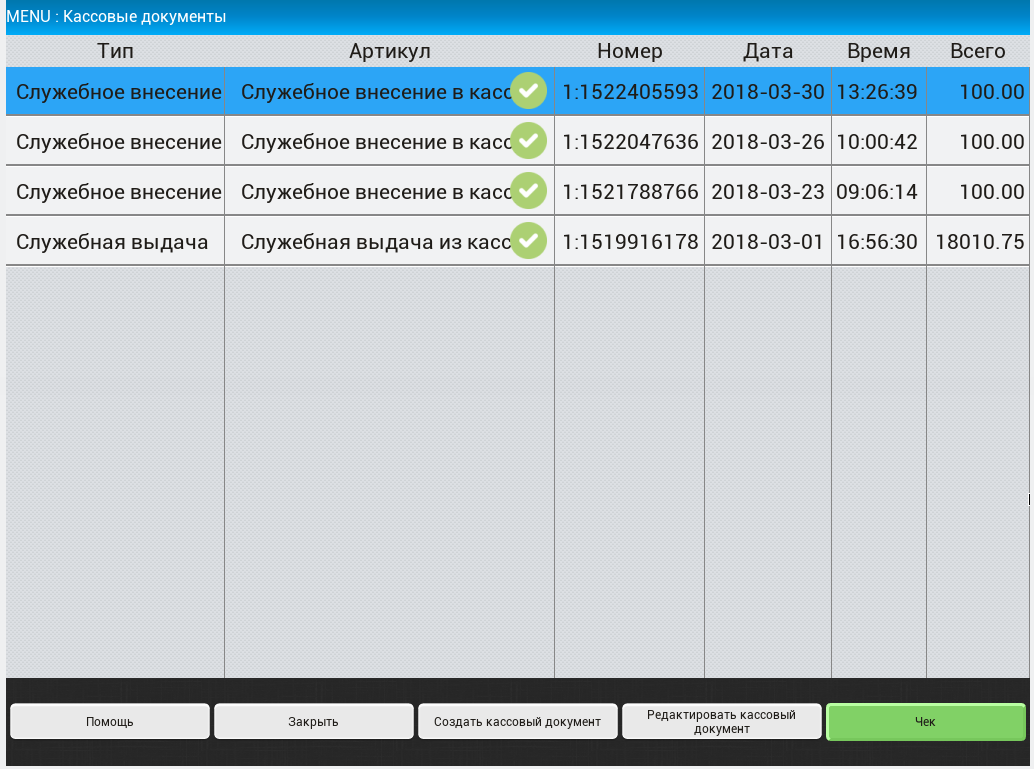Sort by the Дата column header
Image resolution: width=1034 pixels, height=769 pixels.
click(x=768, y=51)
